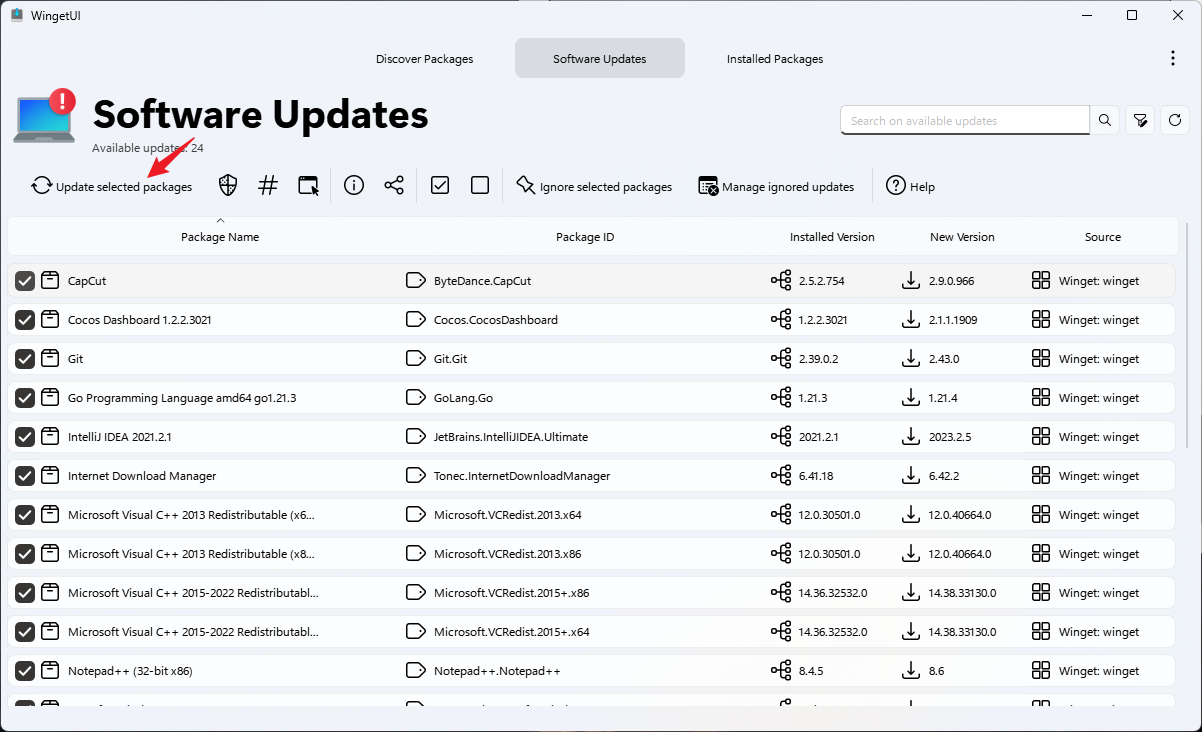This screenshot has height=732, width=1202.
Task: Click the interactive update window icon
Action: [308, 186]
